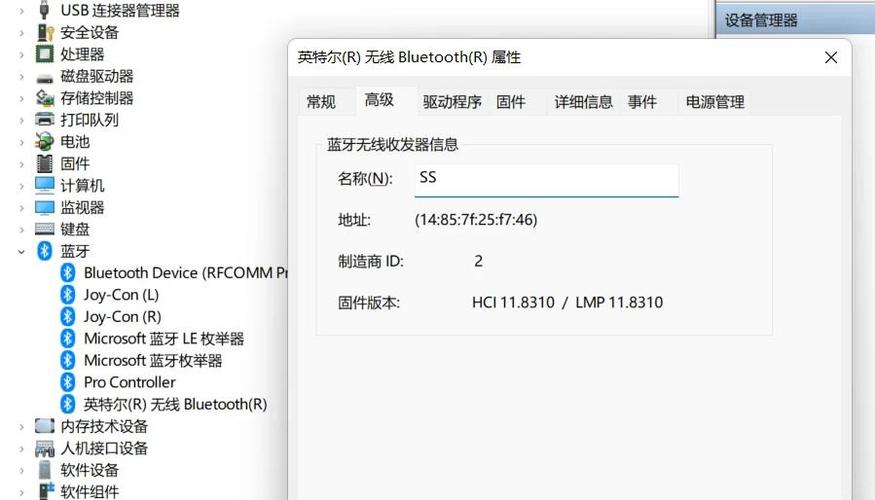Click the 计算机 tree label
Screen dimensions: 875x500
click(82, 185)
